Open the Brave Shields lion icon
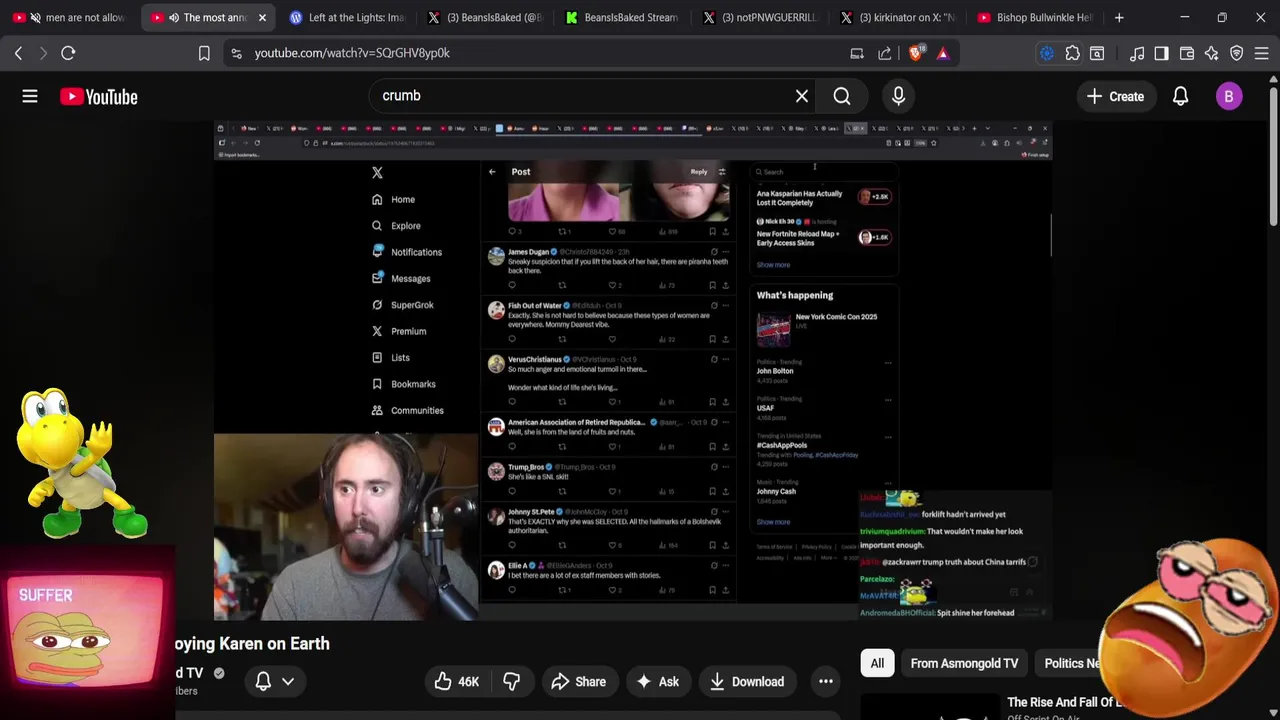Viewport: 1280px width, 720px height. click(916, 53)
